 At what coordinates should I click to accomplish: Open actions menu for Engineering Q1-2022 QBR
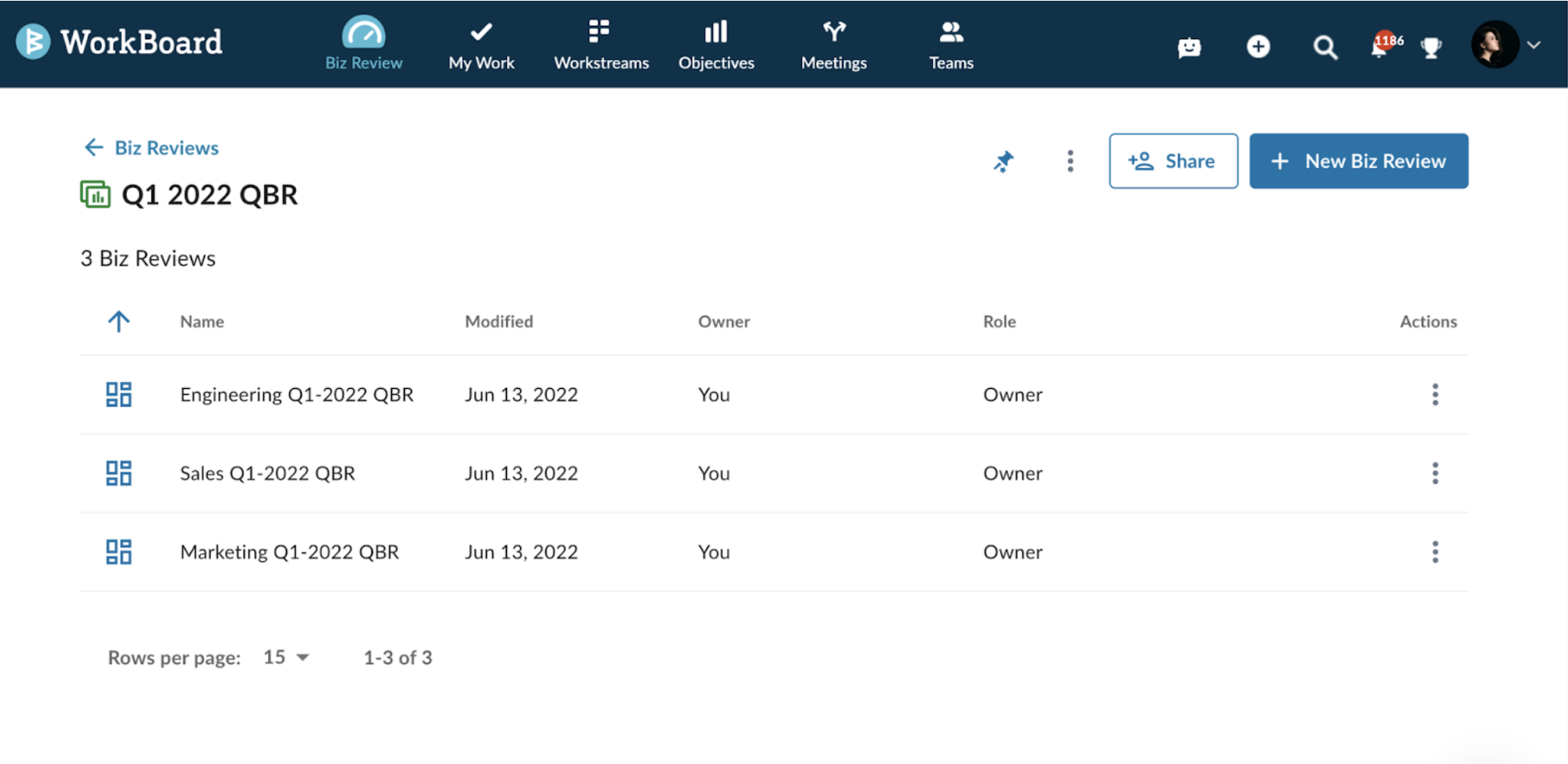point(1435,394)
